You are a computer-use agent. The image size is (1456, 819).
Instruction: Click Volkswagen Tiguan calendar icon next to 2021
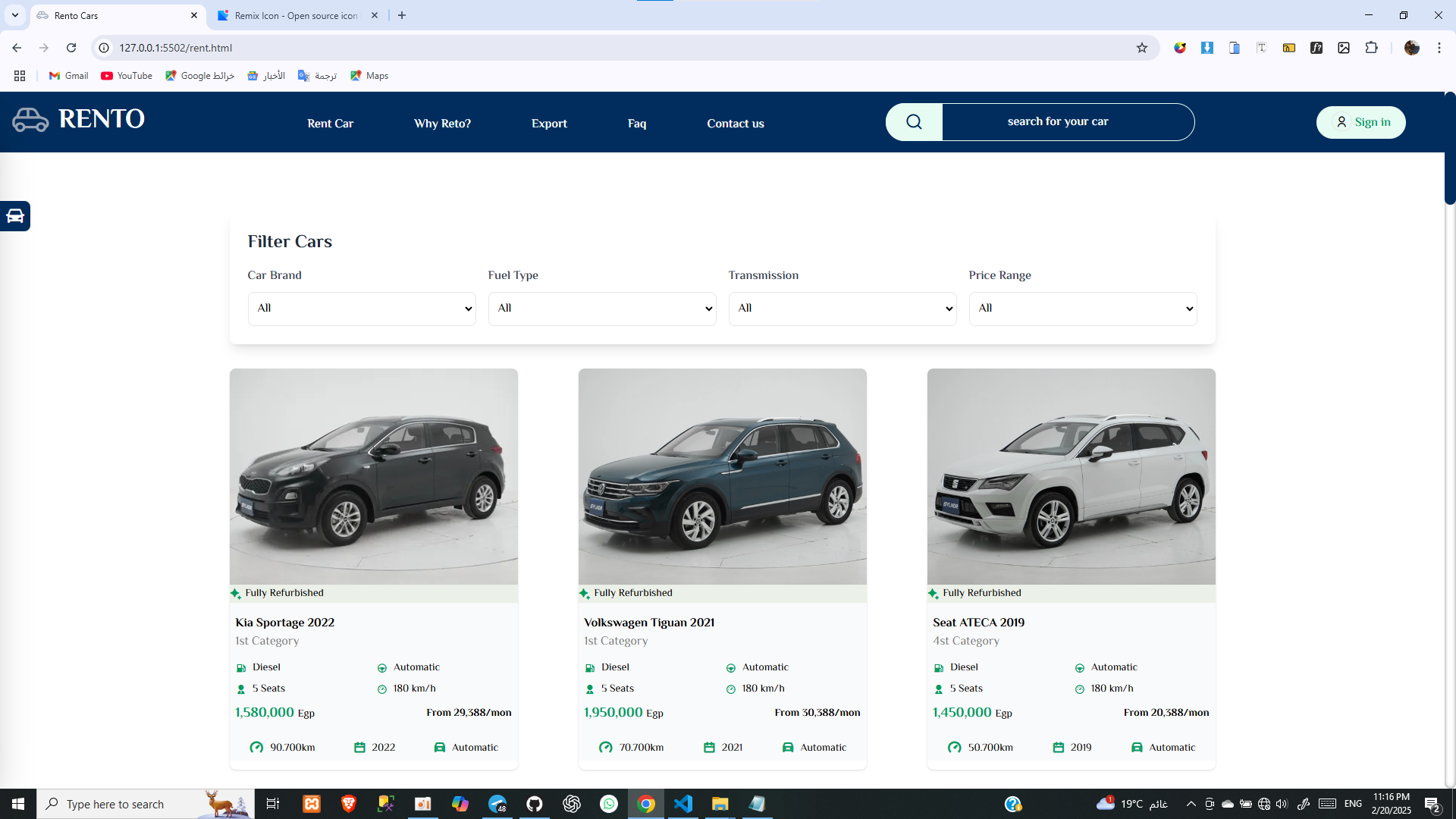[x=709, y=748]
